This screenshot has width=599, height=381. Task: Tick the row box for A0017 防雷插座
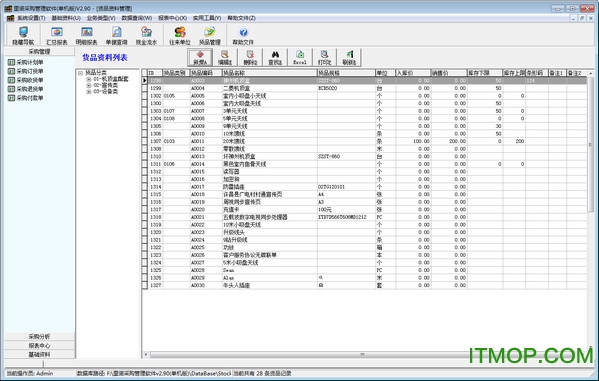pyautogui.click(x=144, y=187)
